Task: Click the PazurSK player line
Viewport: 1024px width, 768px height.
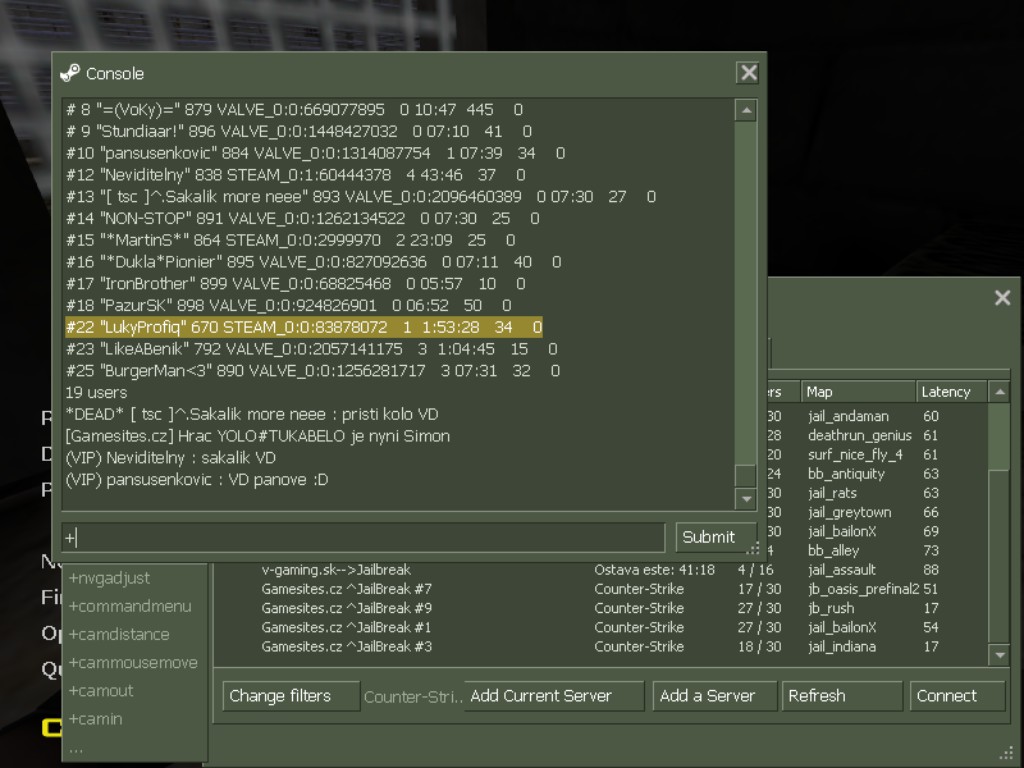Action: click(x=288, y=305)
